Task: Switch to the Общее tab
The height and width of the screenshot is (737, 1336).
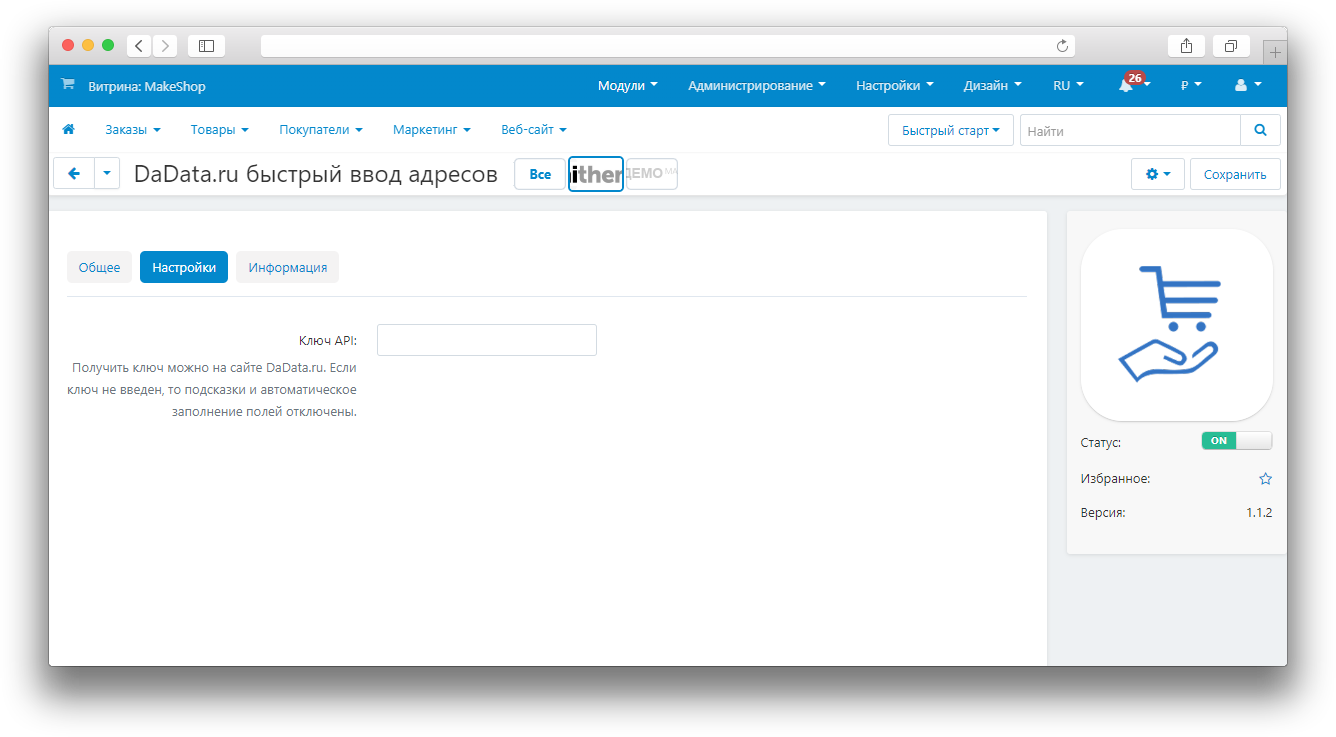Action: pyautogui.click(x=99, y=267)
